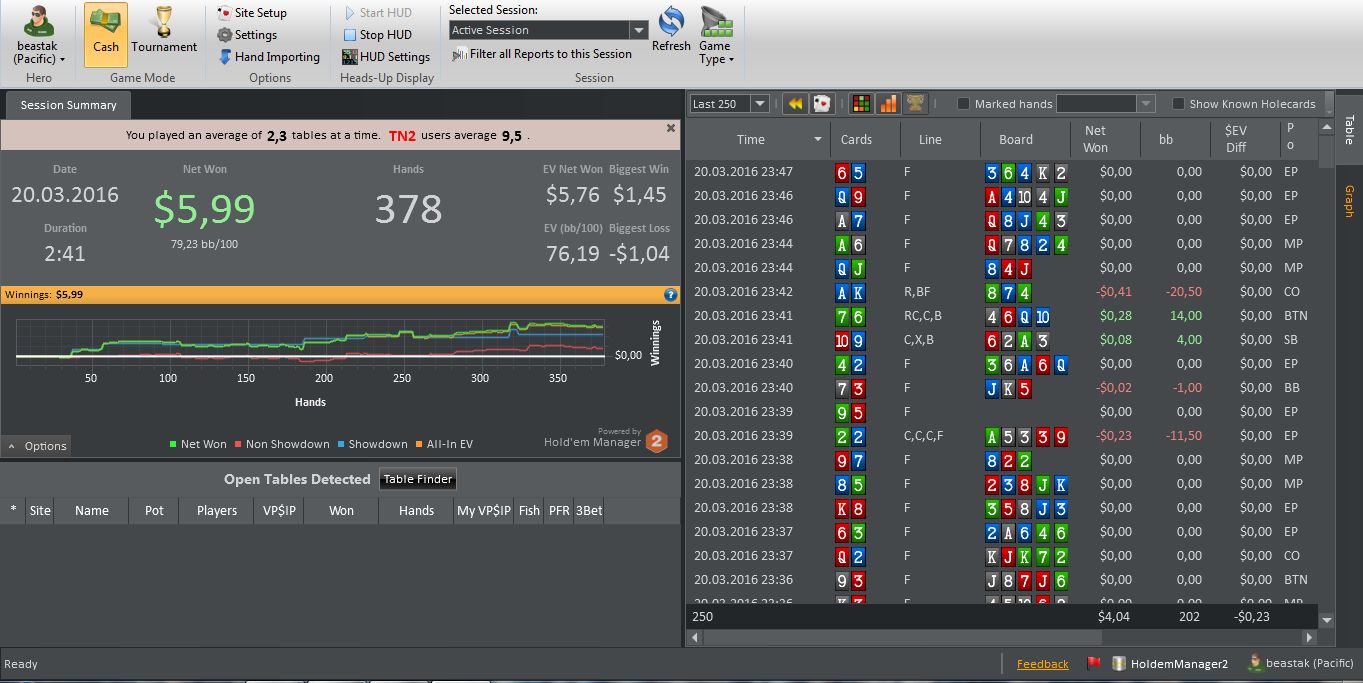Image resolution: width=1363 pixels, height=683 pixels.
Task: Sort open tables by Site column
Action: pos(40,510)
